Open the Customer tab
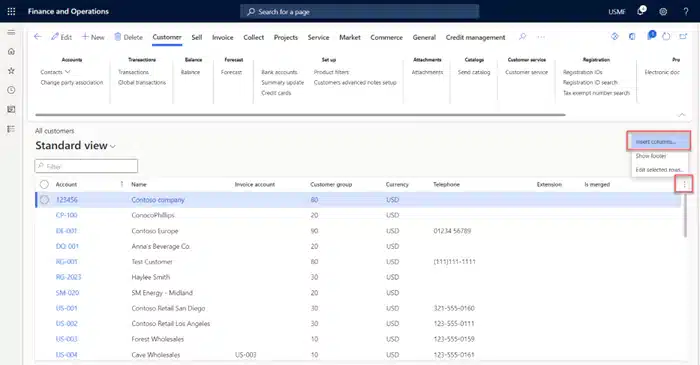The height and width of the screenshot is (365, 700). coord(167,37)
